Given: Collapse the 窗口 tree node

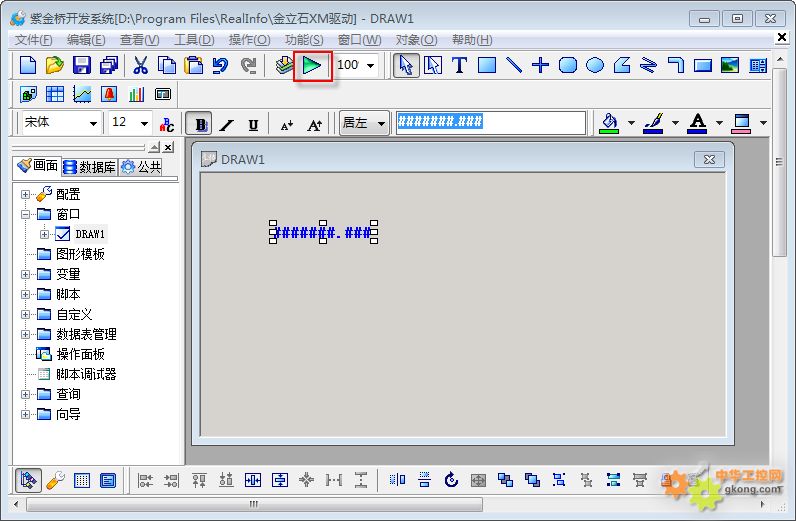Looking at the screenshot, I should point(25,214).
